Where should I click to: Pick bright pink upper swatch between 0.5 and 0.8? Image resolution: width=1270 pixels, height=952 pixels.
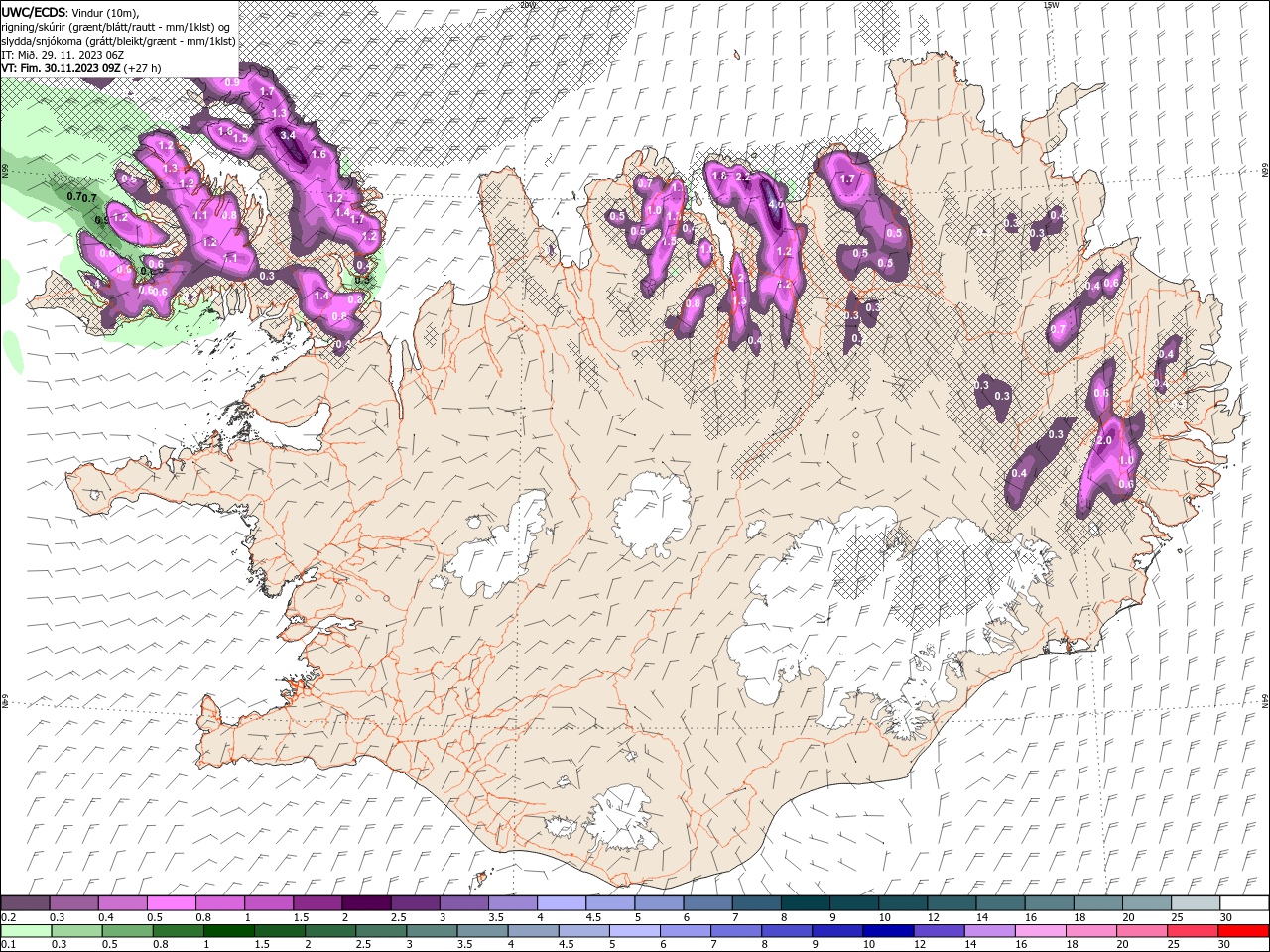[171, 903]
